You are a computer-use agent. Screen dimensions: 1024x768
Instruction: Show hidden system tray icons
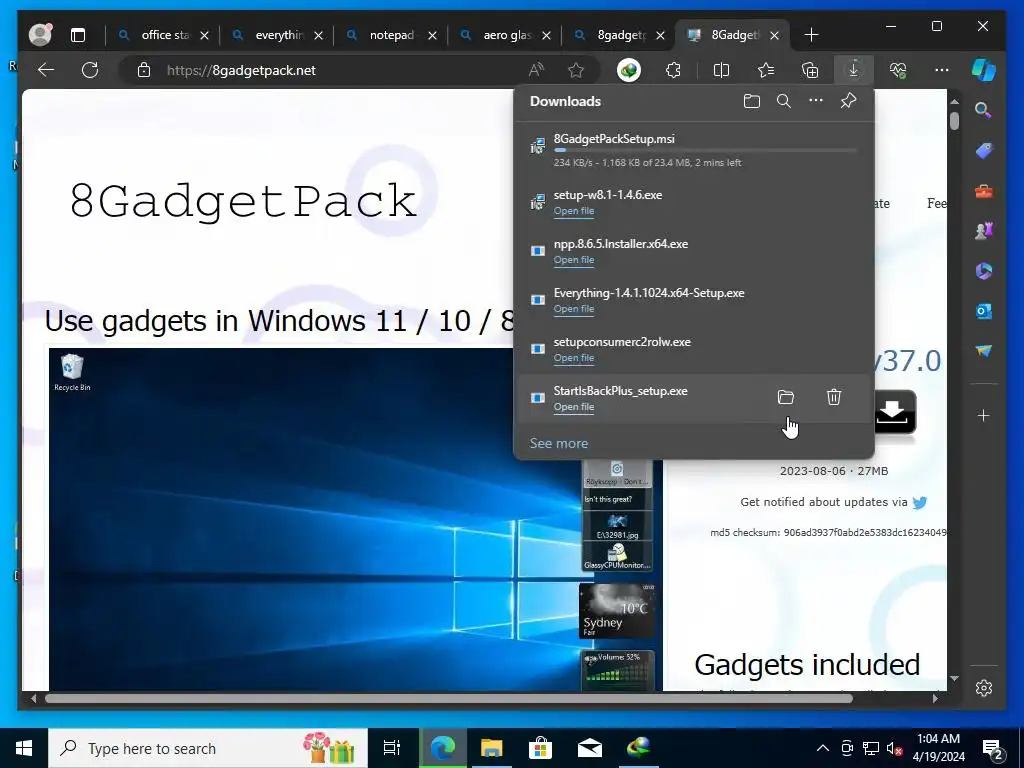coord(823,748)
